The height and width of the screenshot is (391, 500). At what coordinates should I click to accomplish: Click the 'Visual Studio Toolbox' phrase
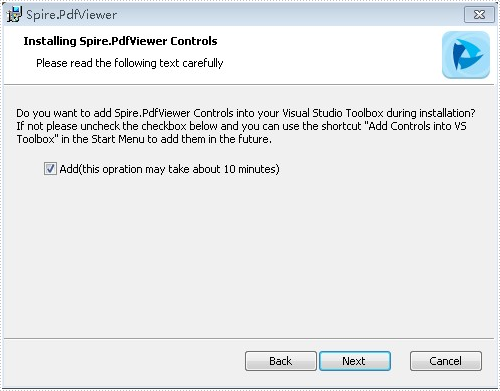pos(333,113)
